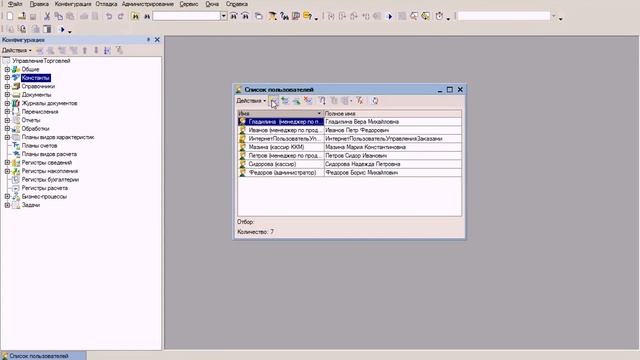Create a new document via toolbar icon
The width and height of the screenshot is (640, 360).
pyautogui.click(x=10, y=16)
